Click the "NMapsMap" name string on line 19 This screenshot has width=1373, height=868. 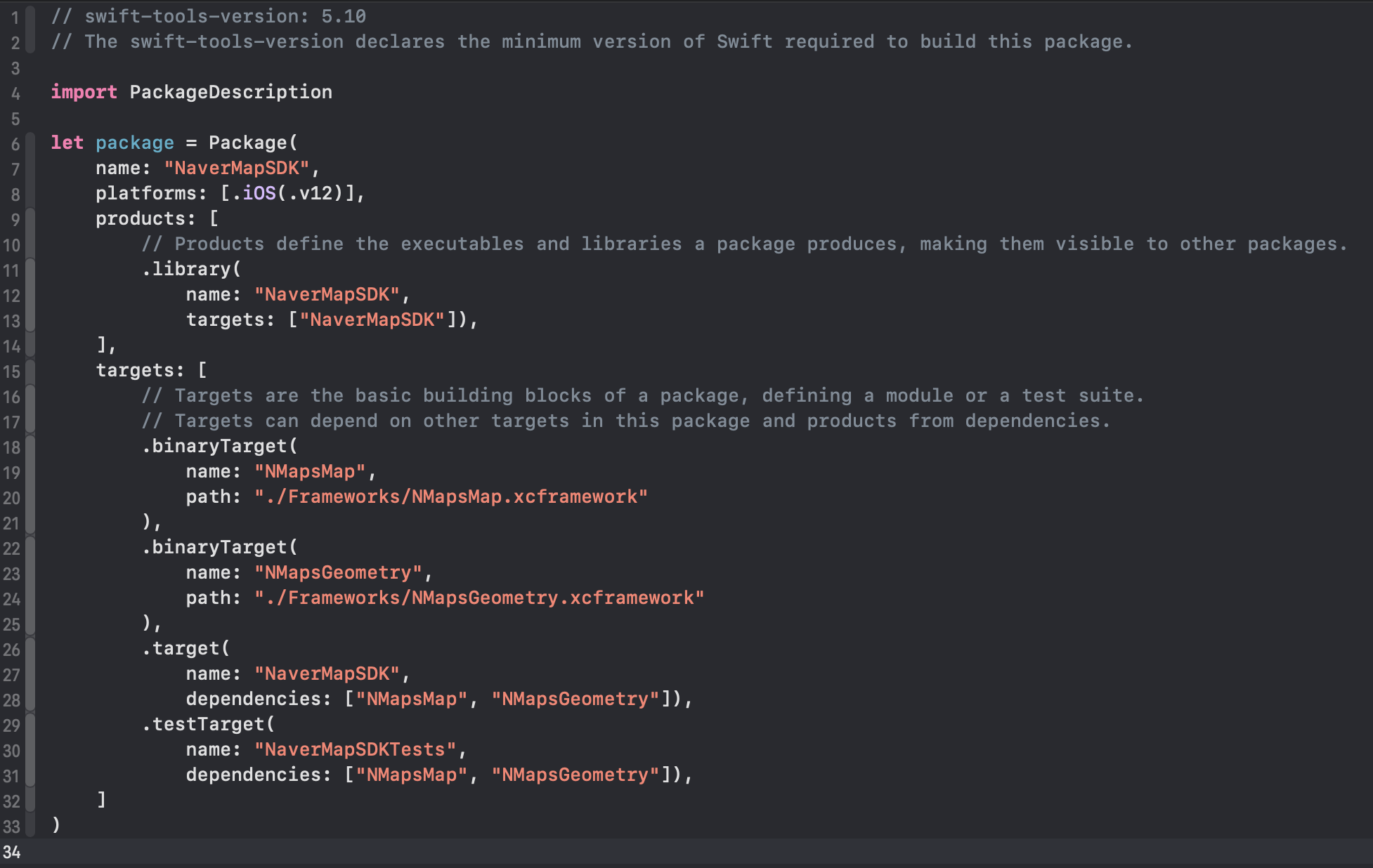tap(310, 471)
